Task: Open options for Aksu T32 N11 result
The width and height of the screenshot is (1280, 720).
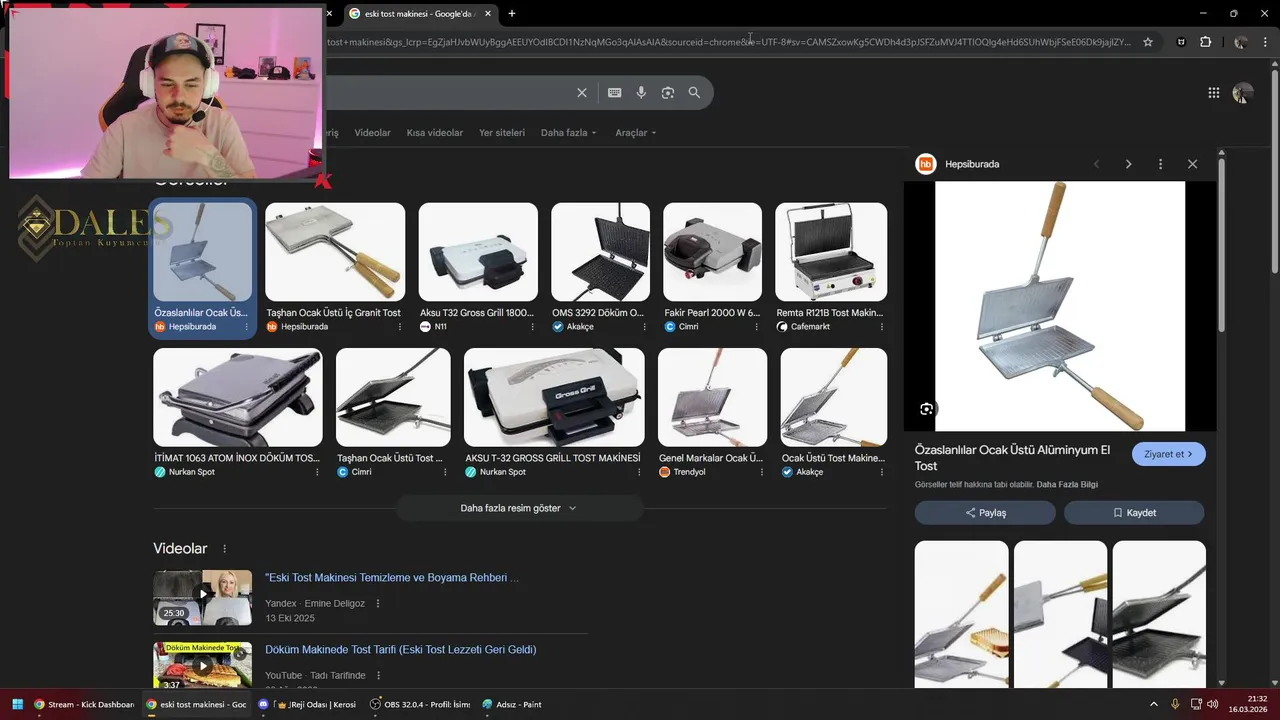Action: (531, 327)
